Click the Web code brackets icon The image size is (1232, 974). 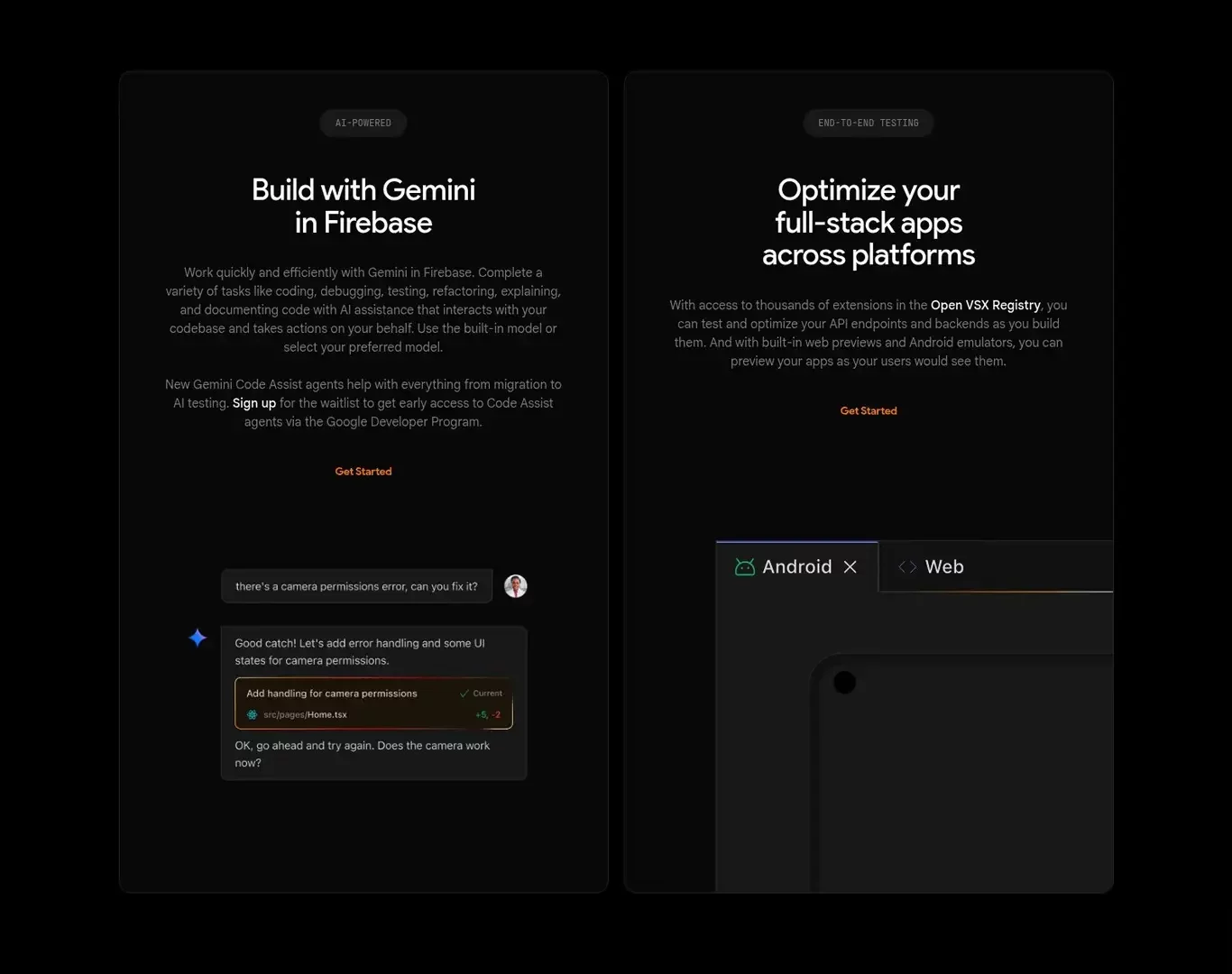click(x=907, y=566)
